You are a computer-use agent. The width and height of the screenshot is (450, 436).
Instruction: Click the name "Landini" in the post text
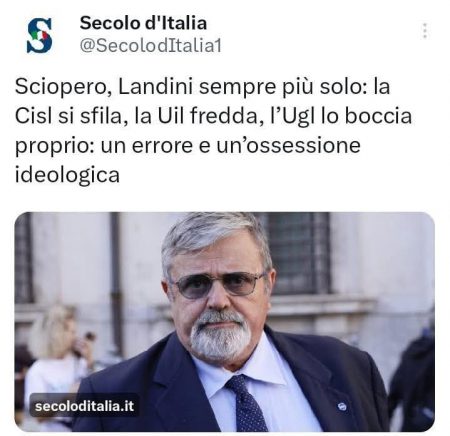pyautogui.click(x=155, y=86)
